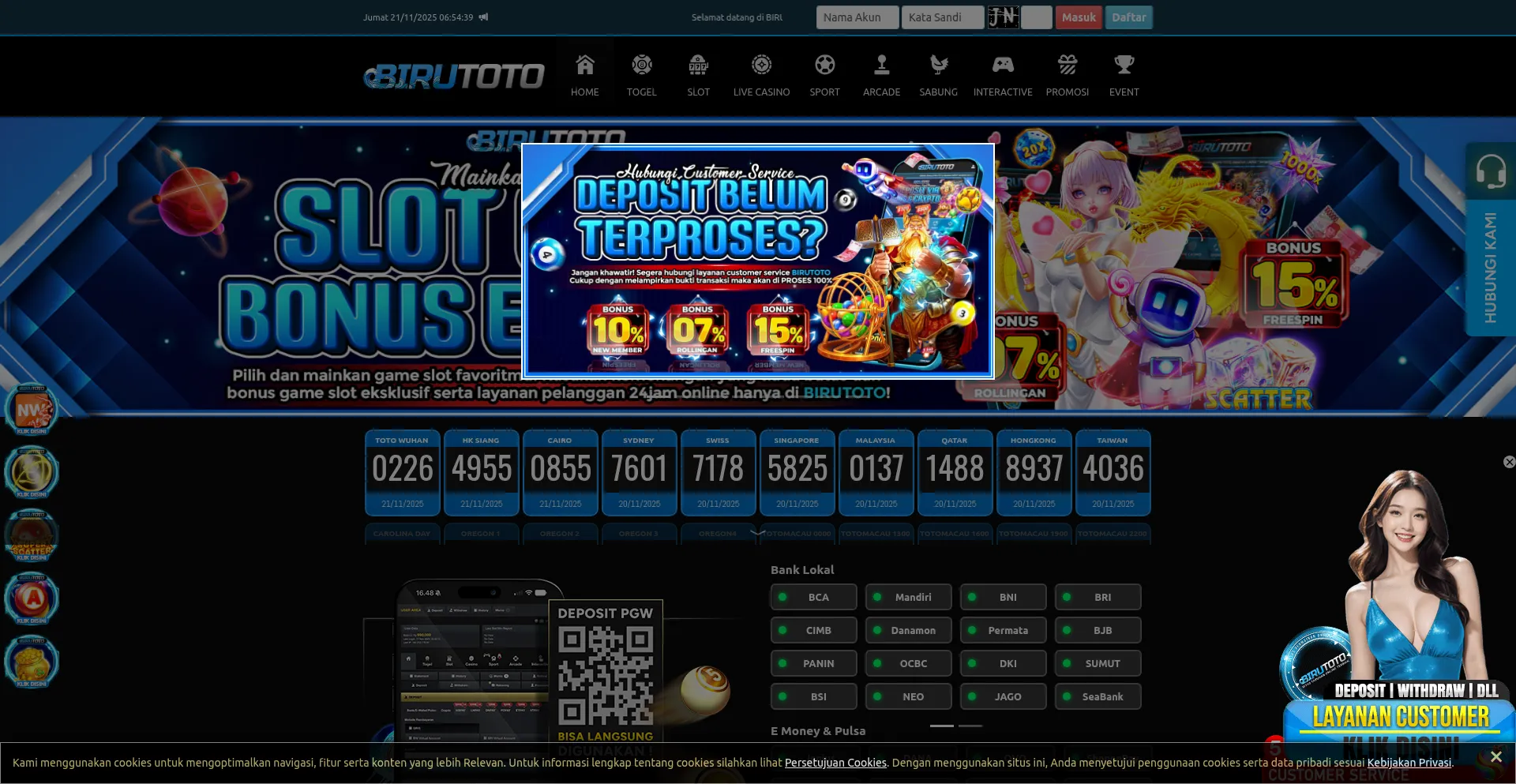
Task: Select the BCA bank status button
Action: click(x=813, y=597)
